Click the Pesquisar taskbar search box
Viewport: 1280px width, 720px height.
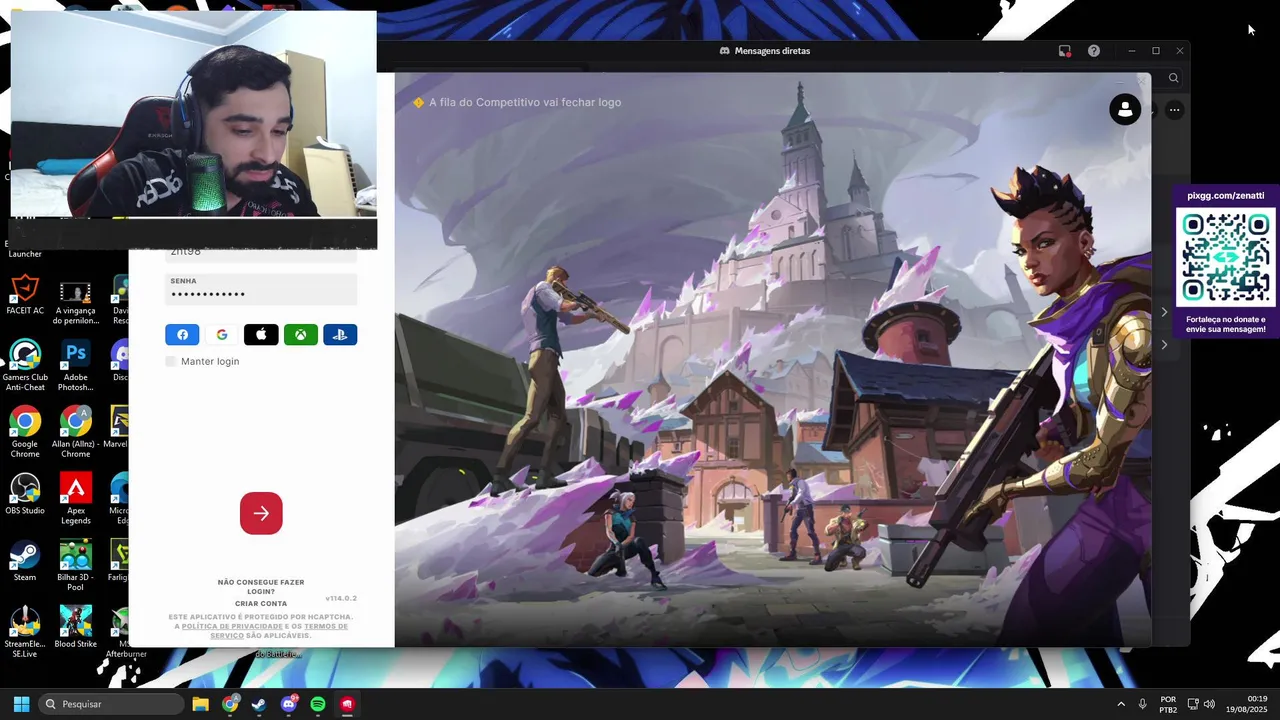111,704
